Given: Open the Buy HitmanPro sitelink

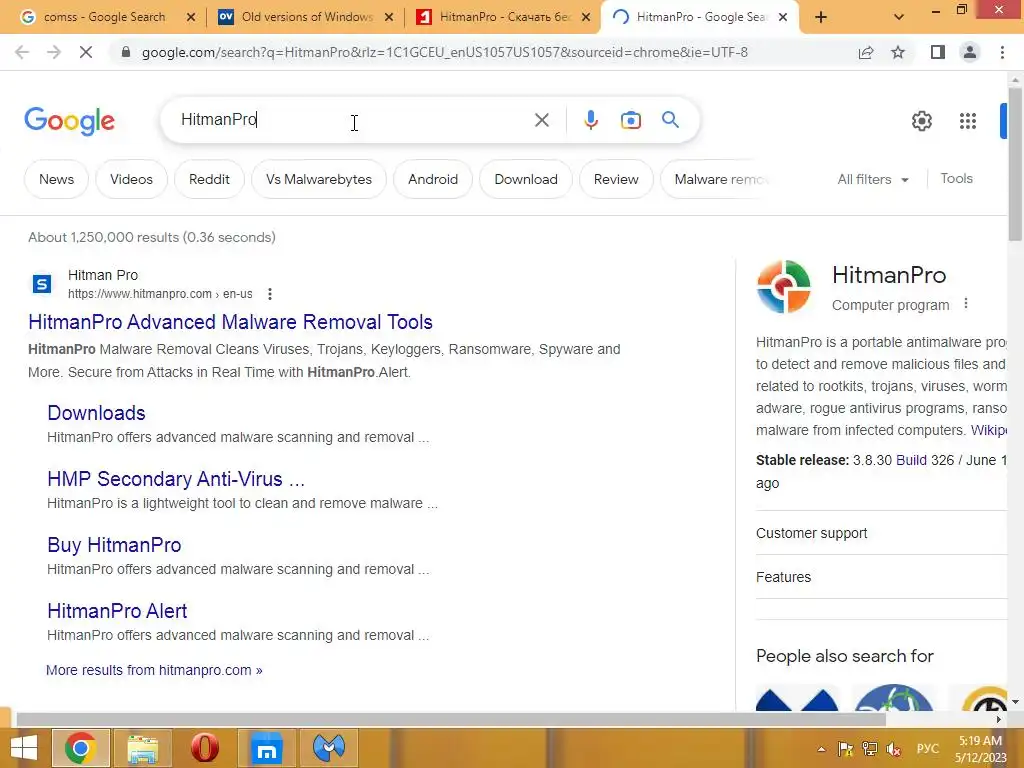Looking at the screenshot, I should (x=114, y=545).
